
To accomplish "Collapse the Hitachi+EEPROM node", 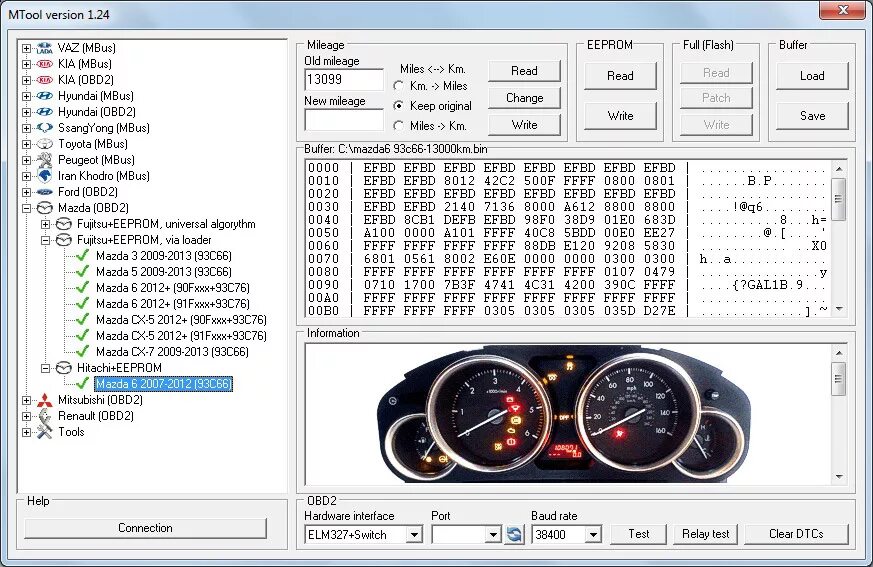I will click(46, 368).
